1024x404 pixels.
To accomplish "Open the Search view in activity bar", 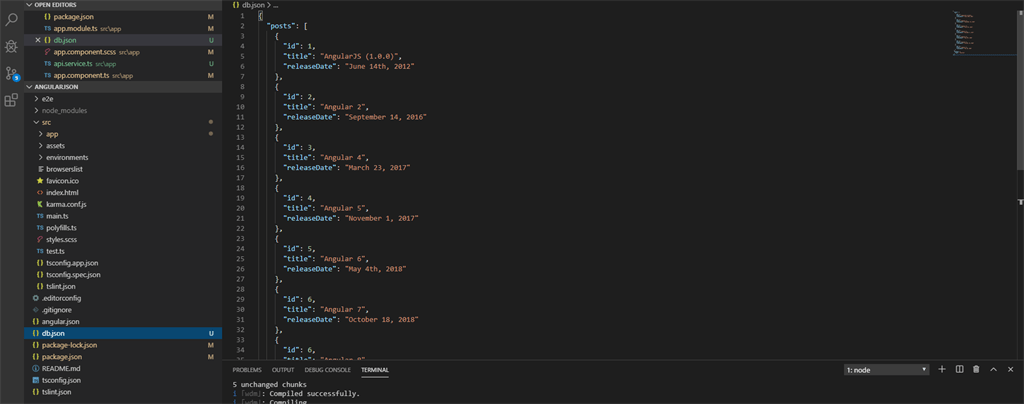I will point(11,19).
